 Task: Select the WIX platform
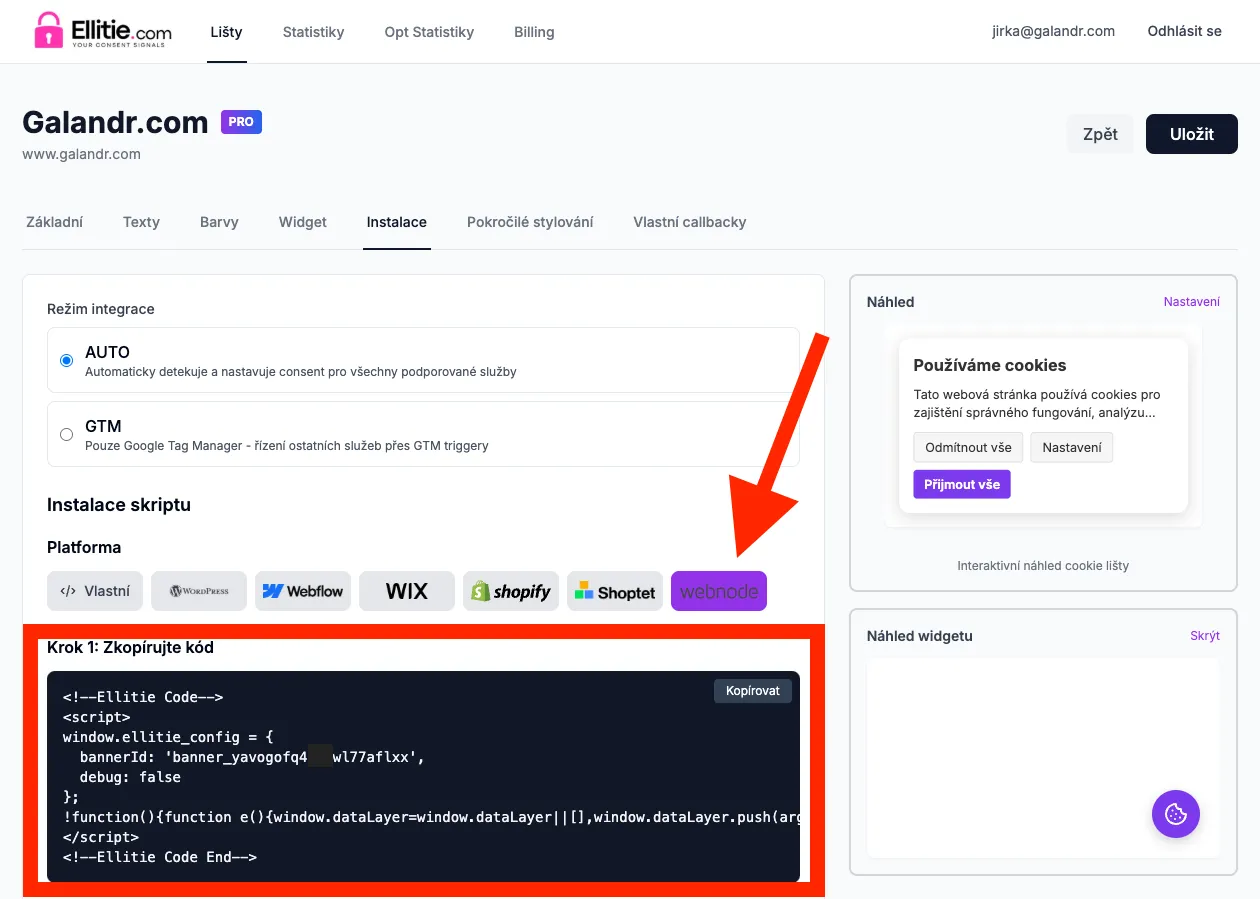406,591
